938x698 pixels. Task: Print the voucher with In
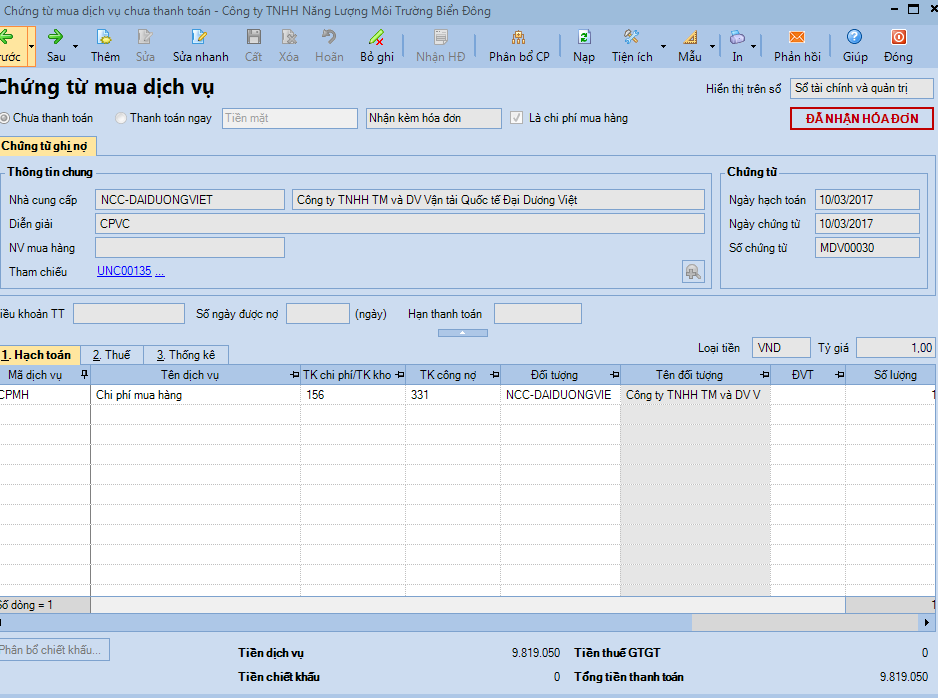[738, 45]
